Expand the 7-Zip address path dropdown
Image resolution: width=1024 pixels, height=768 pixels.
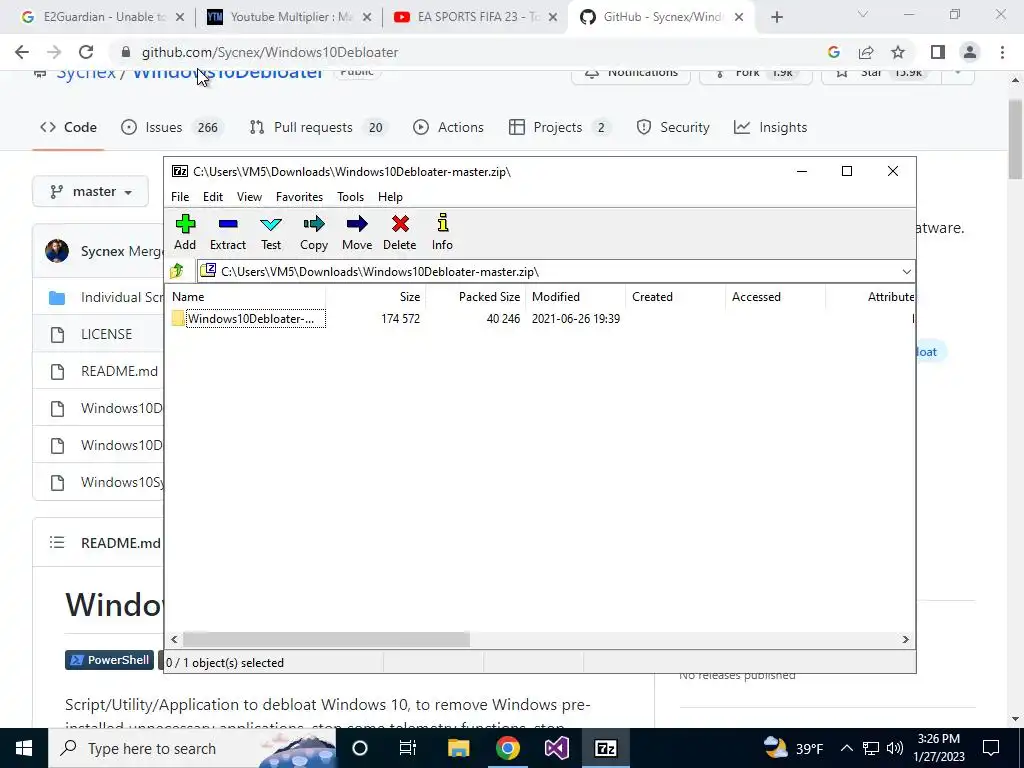[x=906, y=272]
